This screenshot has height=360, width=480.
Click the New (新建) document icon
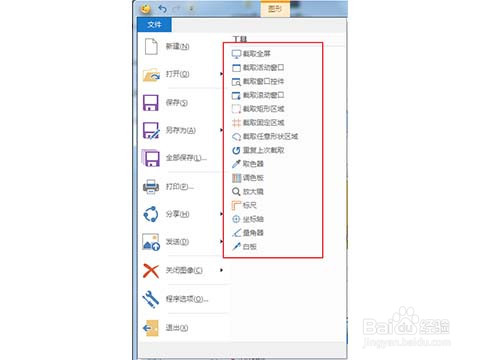click(151, 47)
